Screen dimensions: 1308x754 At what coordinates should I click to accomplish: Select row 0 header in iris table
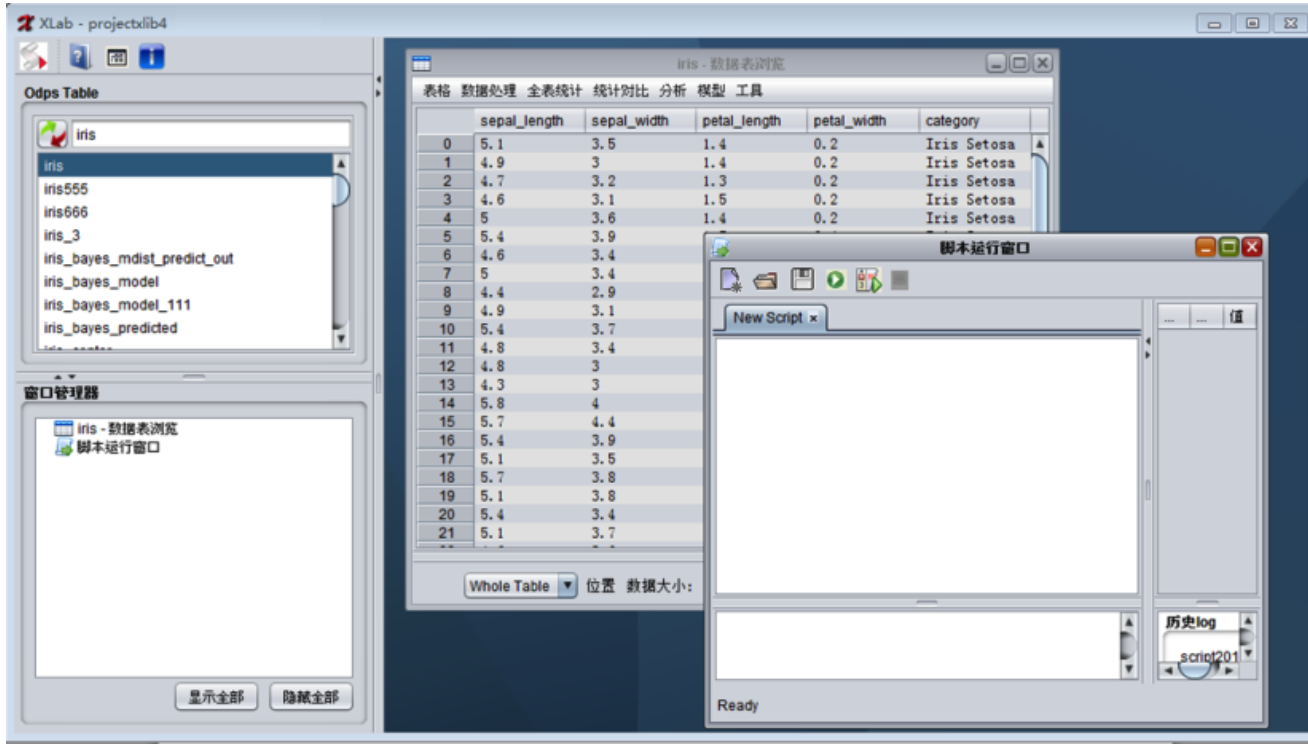pyautogui.click(x=445, y=144)
